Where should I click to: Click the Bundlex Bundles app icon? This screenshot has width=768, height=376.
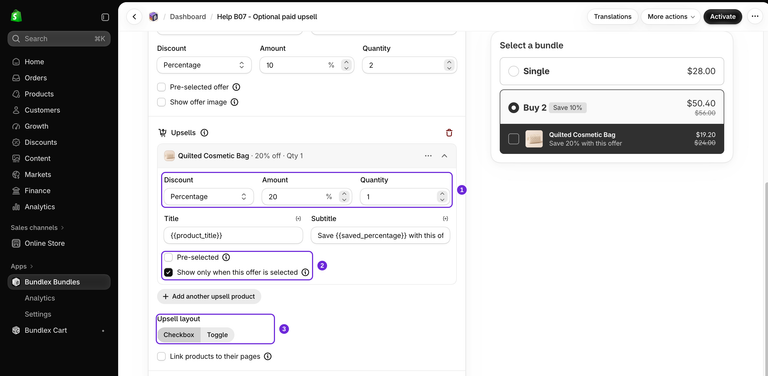coord(16,282)
